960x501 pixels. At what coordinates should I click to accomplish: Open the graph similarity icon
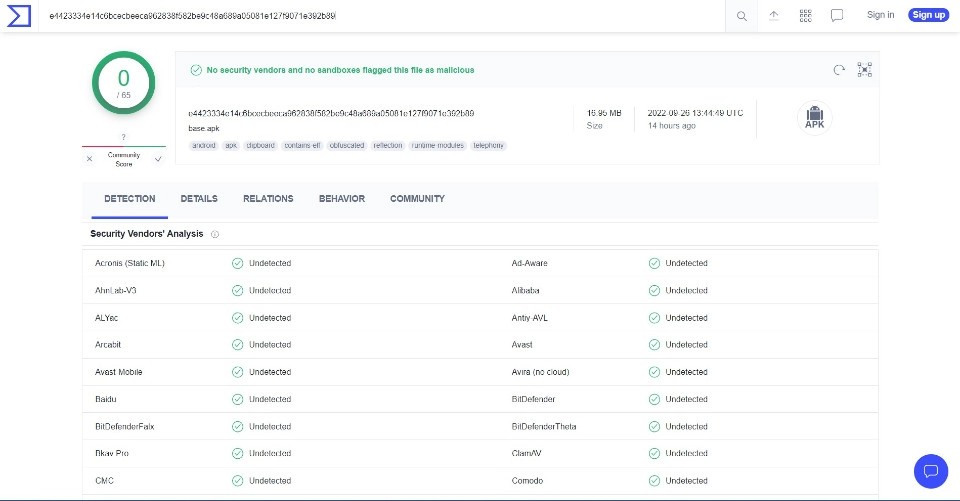pos(864,69)
